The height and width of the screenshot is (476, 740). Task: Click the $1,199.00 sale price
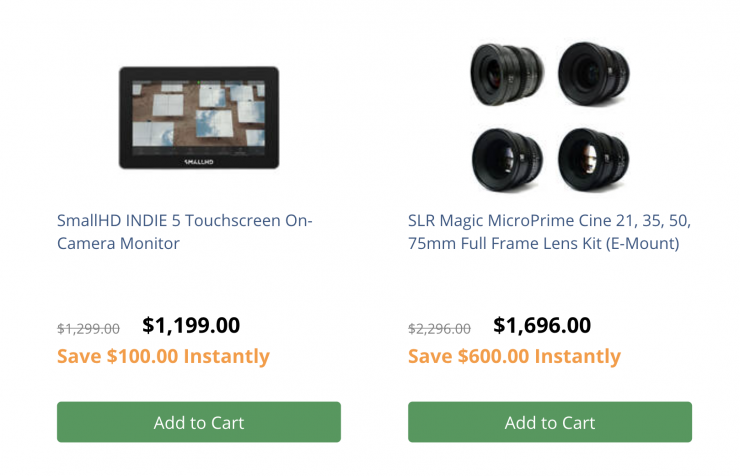[191, 325]
